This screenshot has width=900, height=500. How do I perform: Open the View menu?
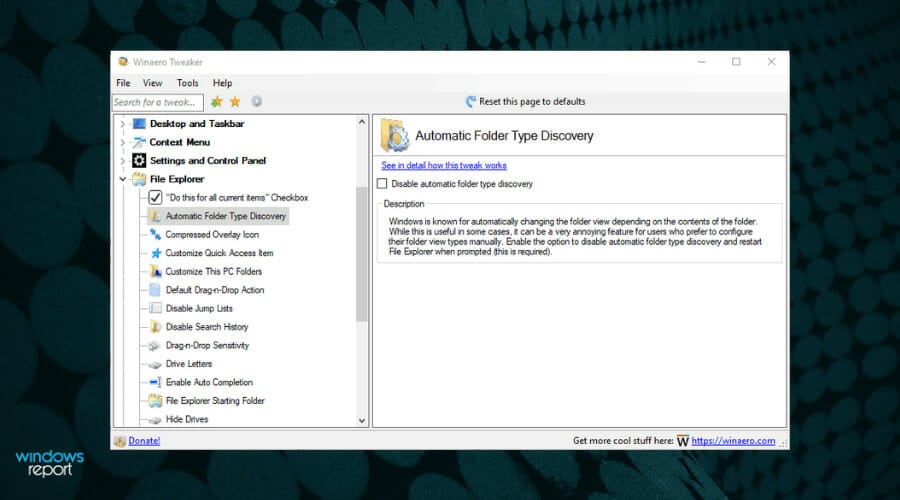(153, 83)
